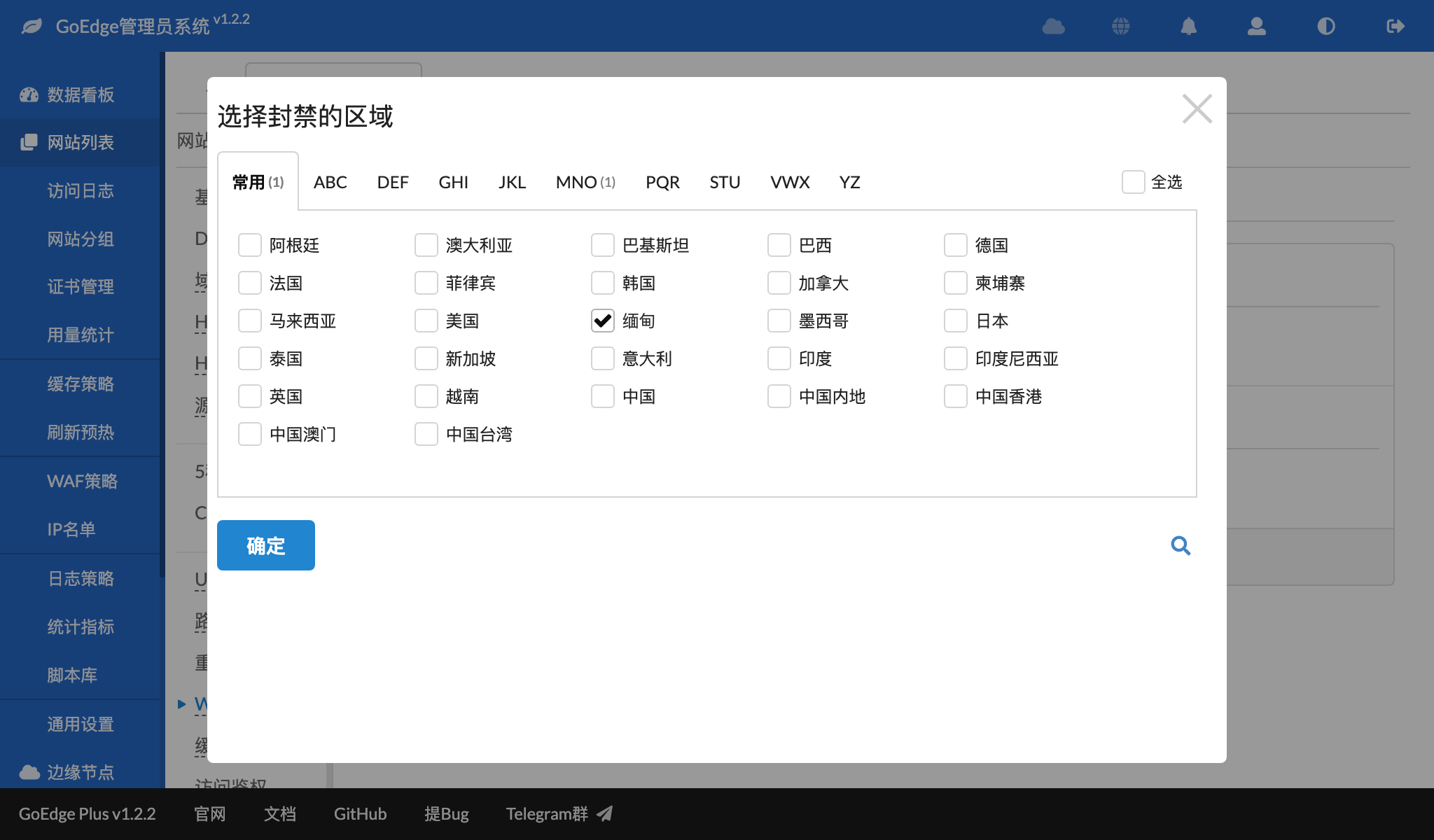Click the 选择封禁的区域 dialog title
This screenshot has height=840, width=1434.
[x=305, y=116]
